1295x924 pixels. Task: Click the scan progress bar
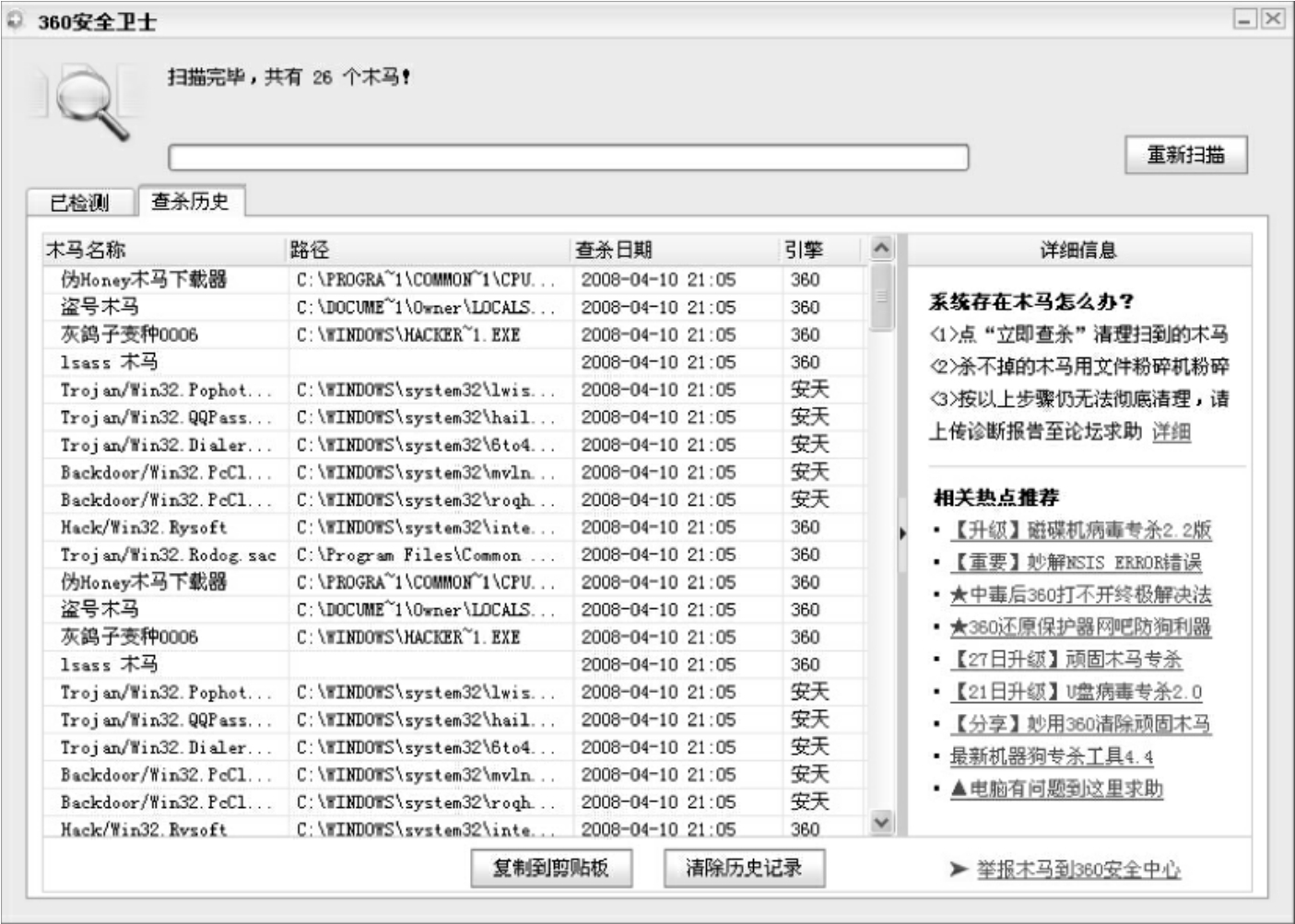(x=568, y=158)
